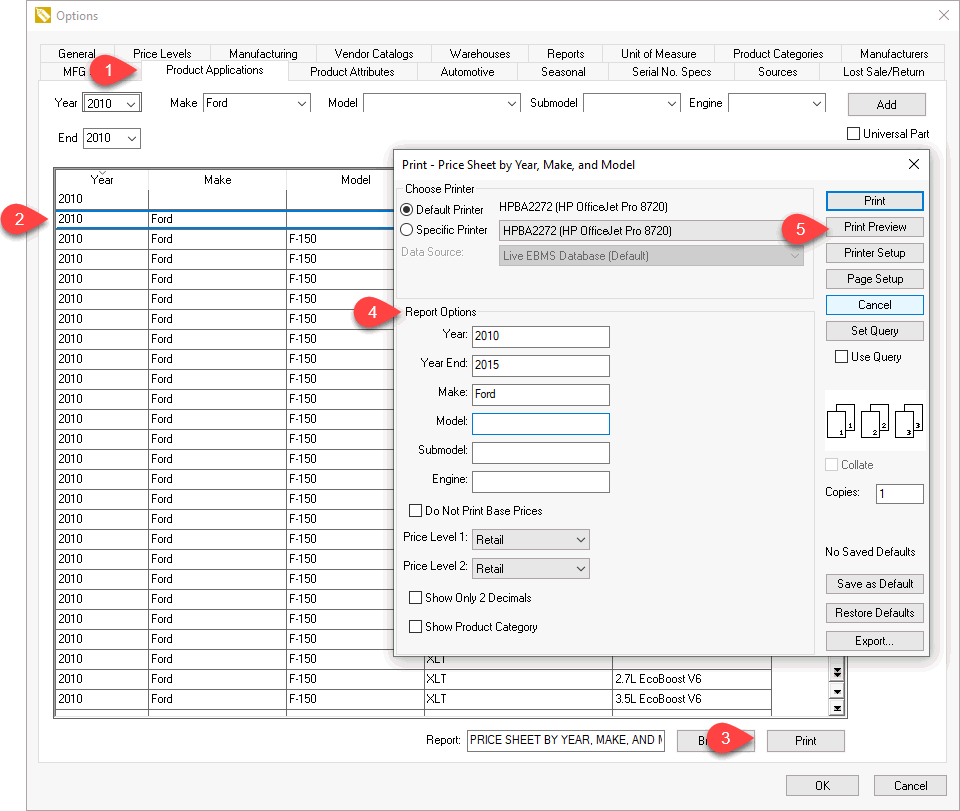
Task: Click the single down-arrow record navigator icon
Action: point(838,692)
